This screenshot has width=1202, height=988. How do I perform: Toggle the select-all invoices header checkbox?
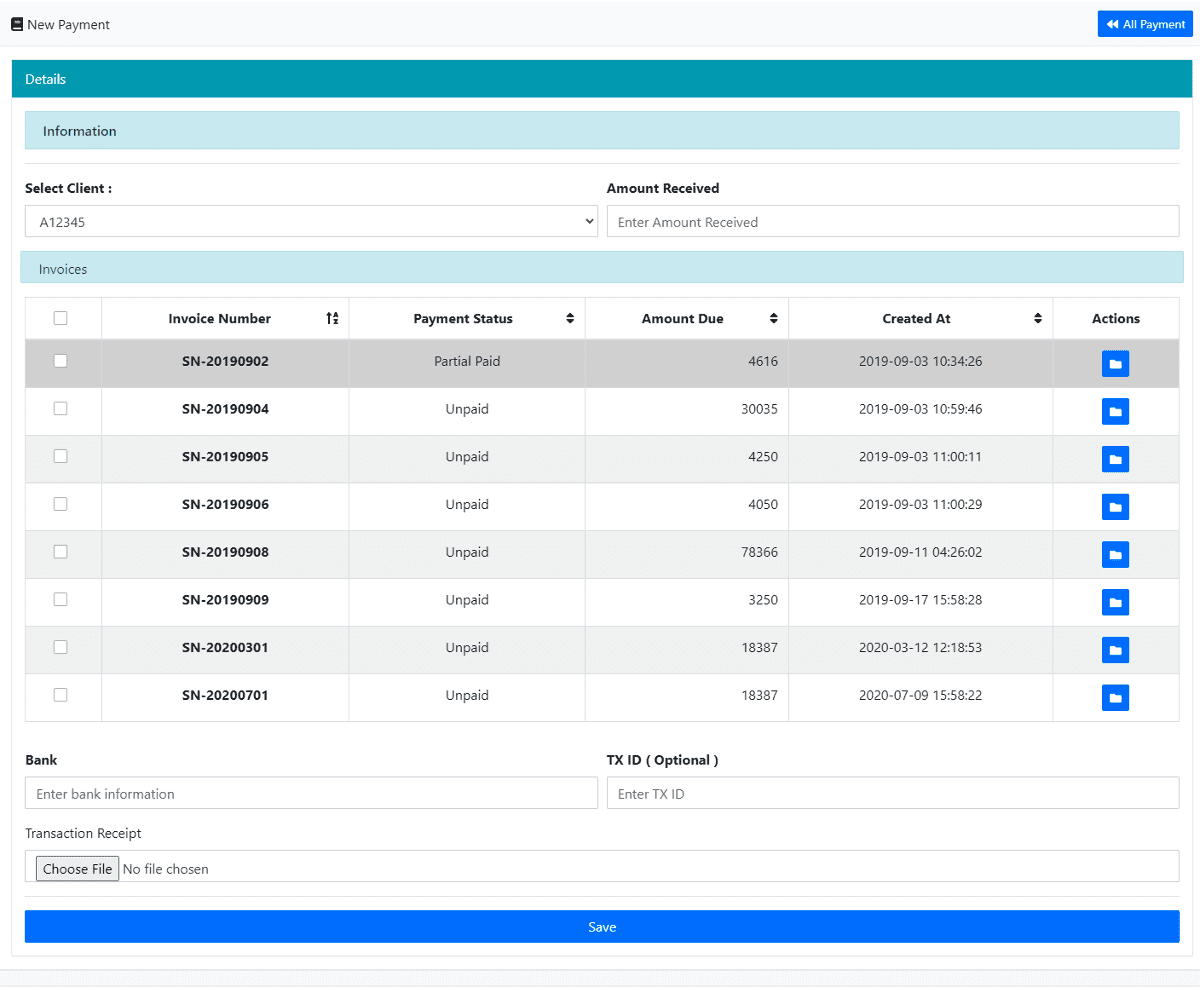coord(61,318)
